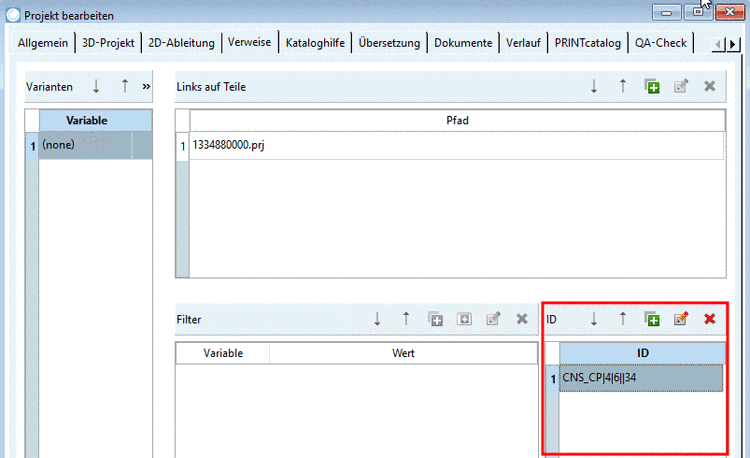Move filter down in Filter toolbar
This screenshot has width=750, height=458.
pyautogui.click(x=377, y=319)
